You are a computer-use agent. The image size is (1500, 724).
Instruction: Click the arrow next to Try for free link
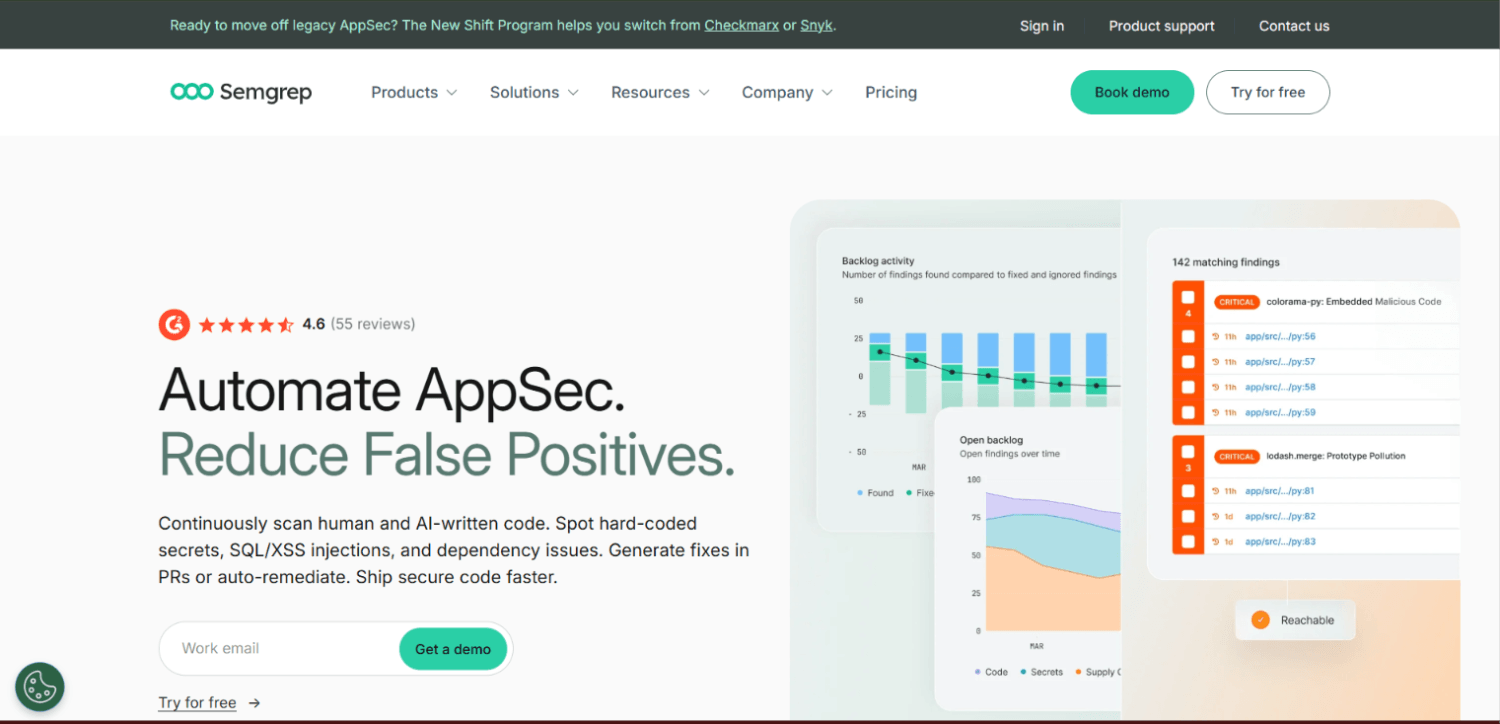255,703
